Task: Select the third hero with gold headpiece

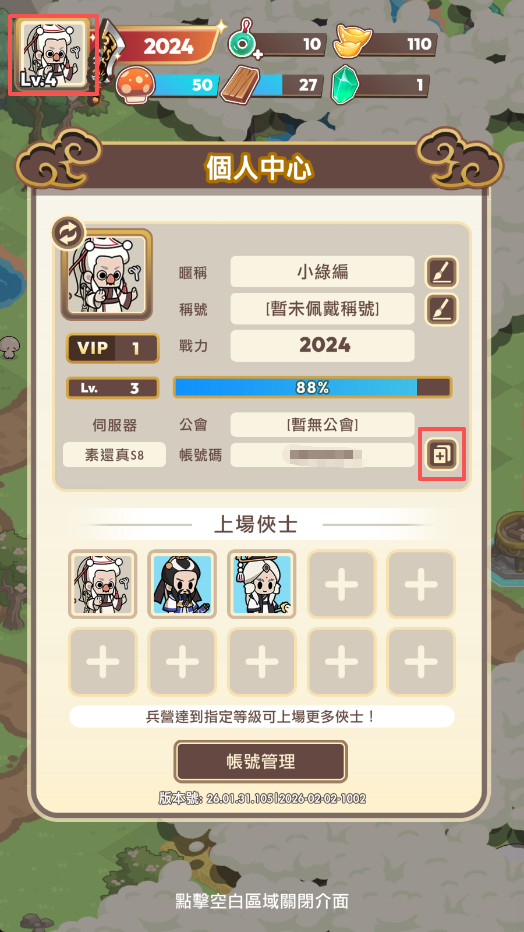Action: tap(262, 584)
